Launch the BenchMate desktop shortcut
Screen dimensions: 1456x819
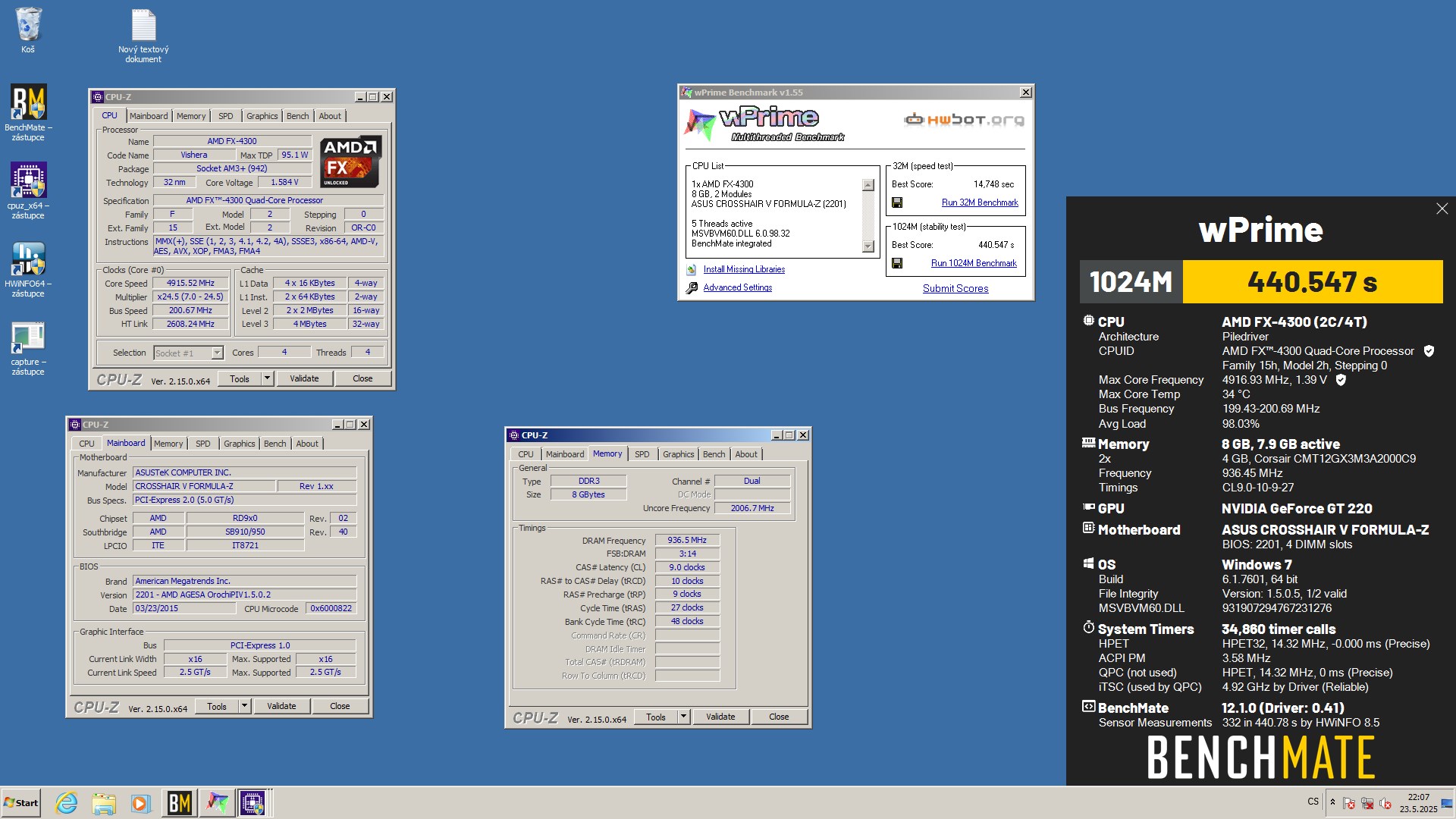[x=28, y=112]
